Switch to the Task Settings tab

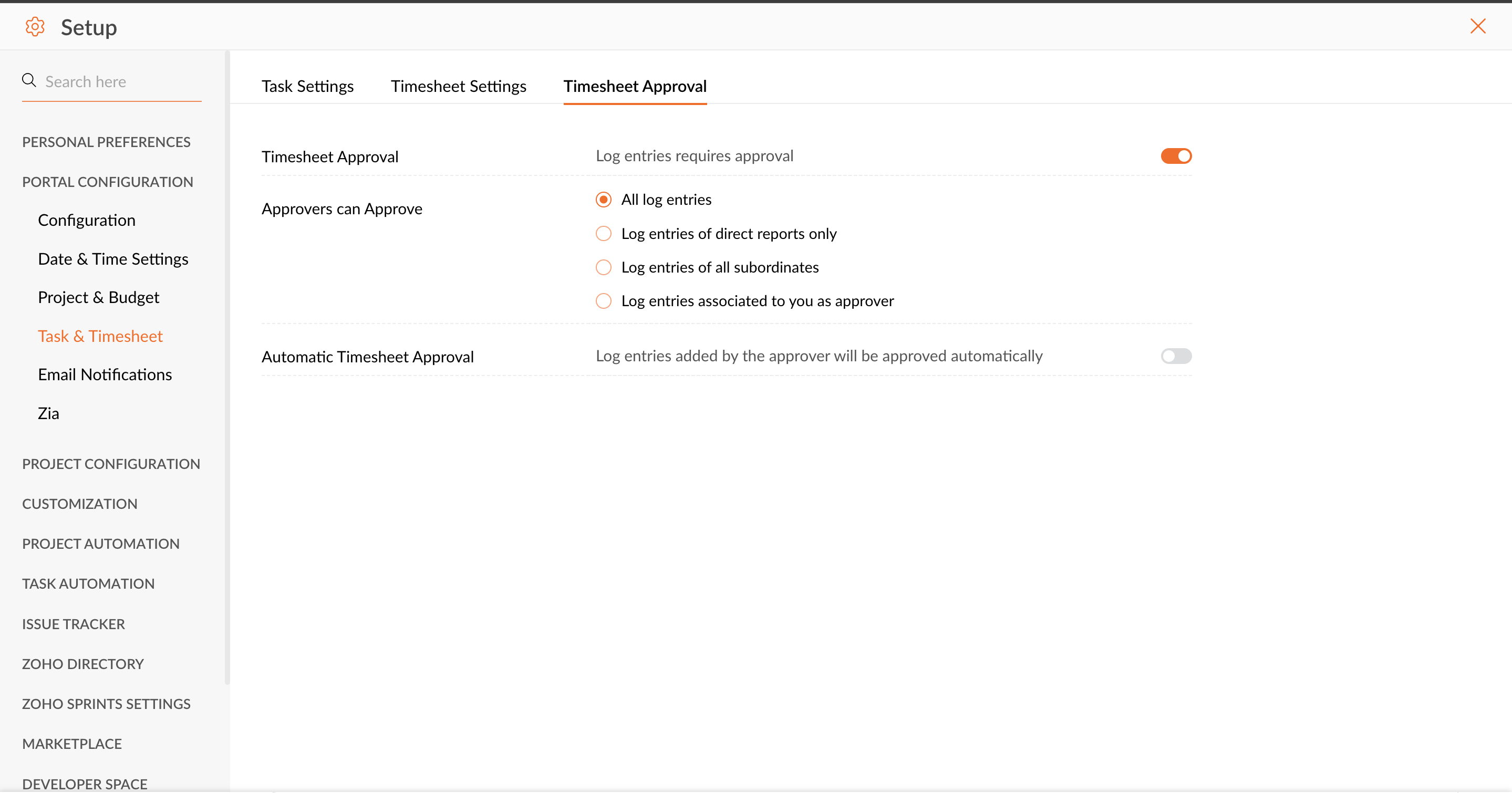307,86
